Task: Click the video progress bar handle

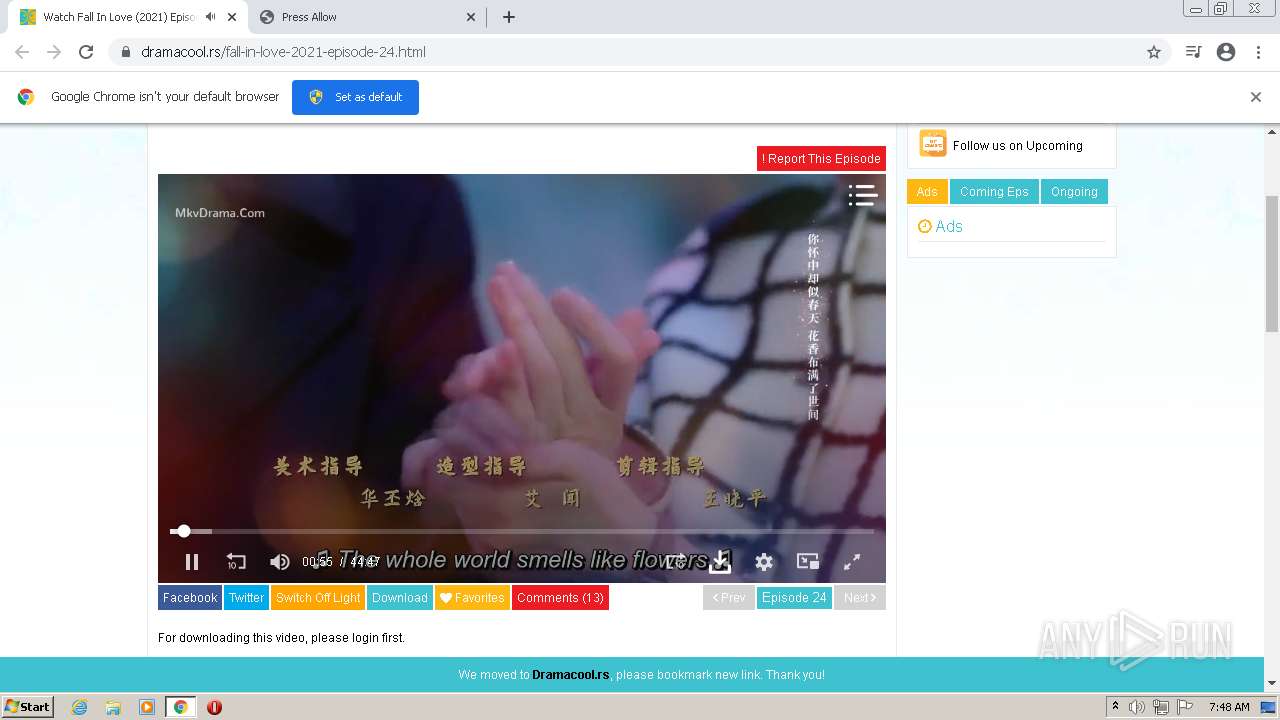Action: [183, 531]
